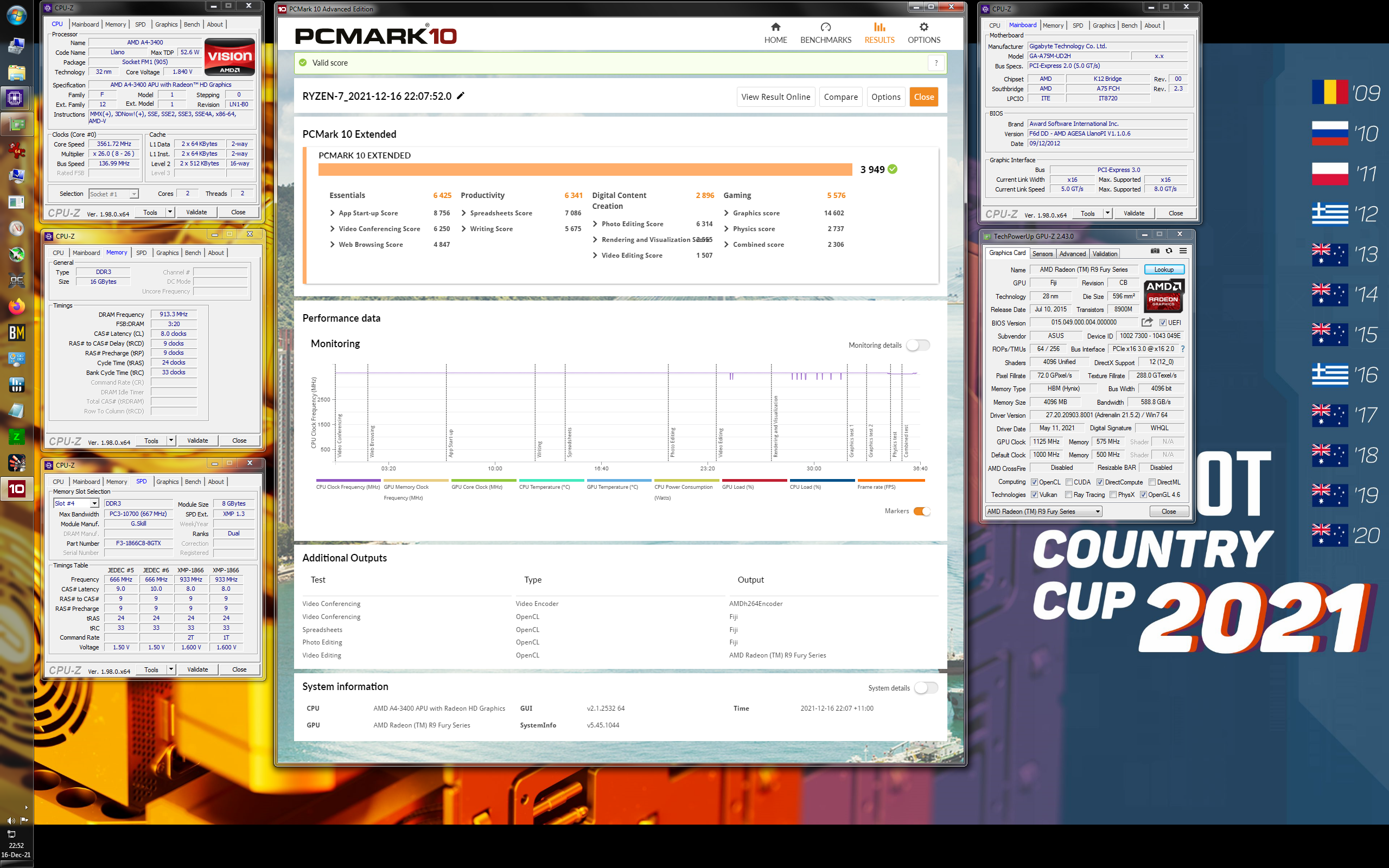Expand Spreadsheets Score row
The width and height of the screenshot is (1389, 868).
pyautogui.click(x=522, y=213)
